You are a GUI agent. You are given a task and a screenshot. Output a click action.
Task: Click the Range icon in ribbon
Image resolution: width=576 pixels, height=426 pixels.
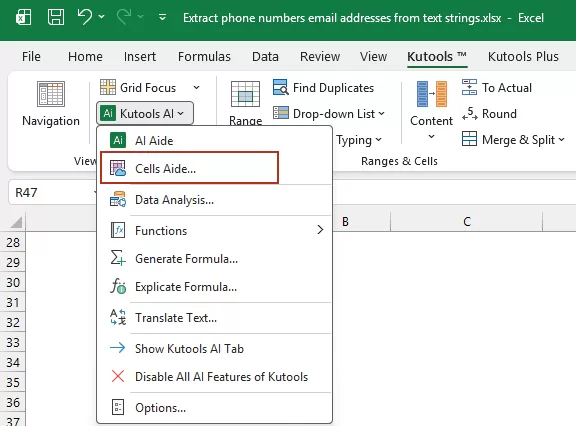click(x=245, y=94)
